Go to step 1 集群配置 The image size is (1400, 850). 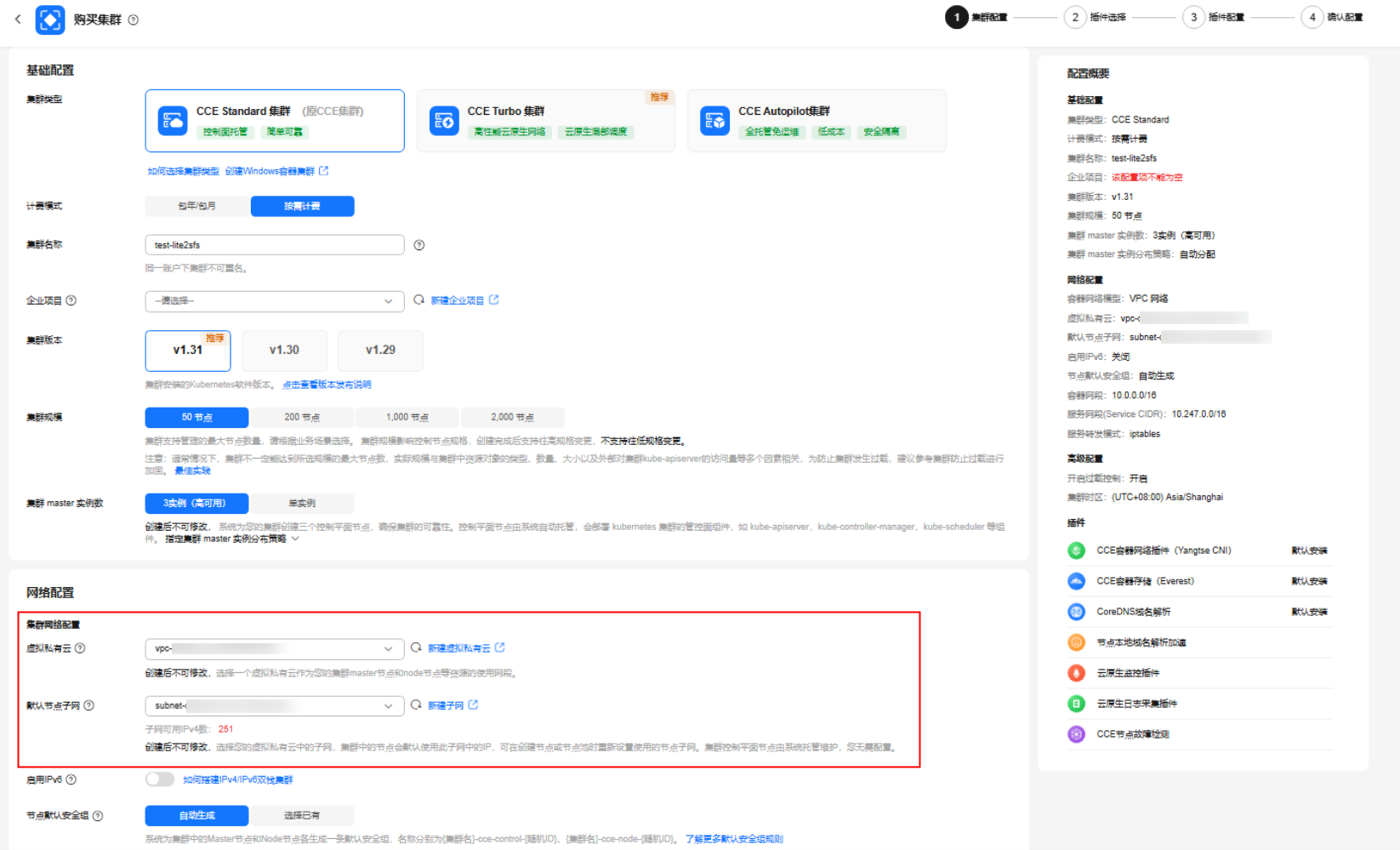click(x=976, y=17)
